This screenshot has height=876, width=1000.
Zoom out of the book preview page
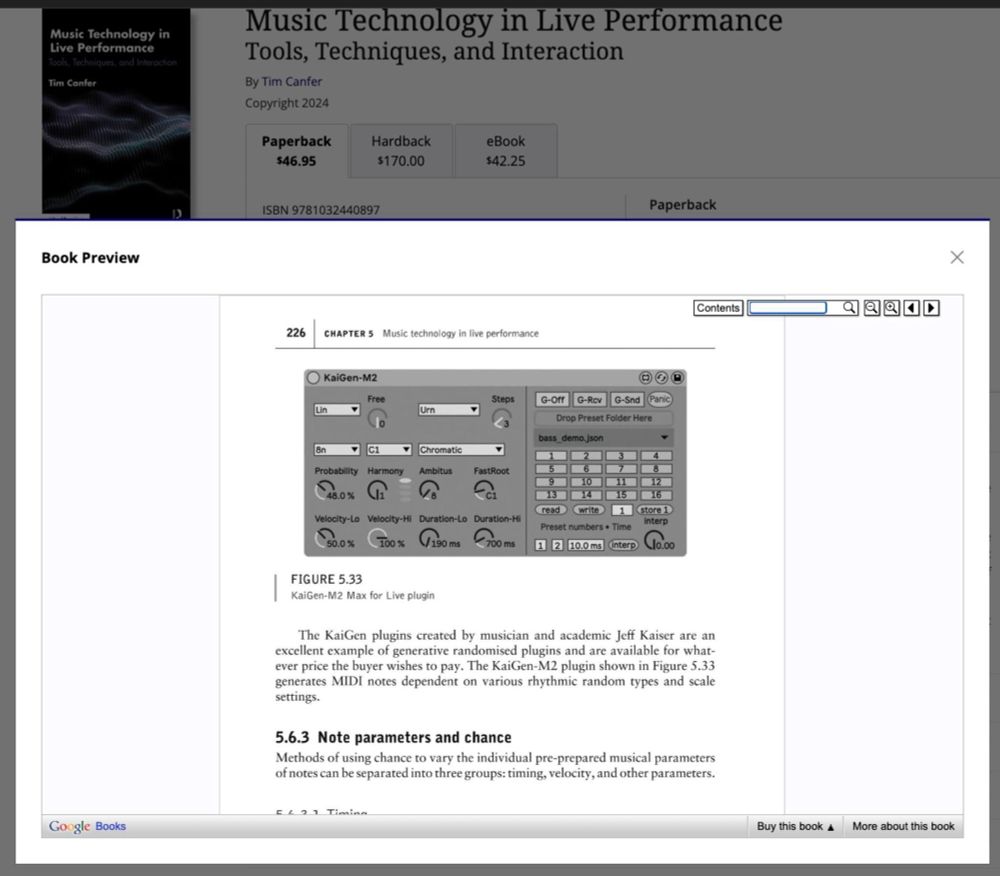pyautogui.click(x=872, y=308)
